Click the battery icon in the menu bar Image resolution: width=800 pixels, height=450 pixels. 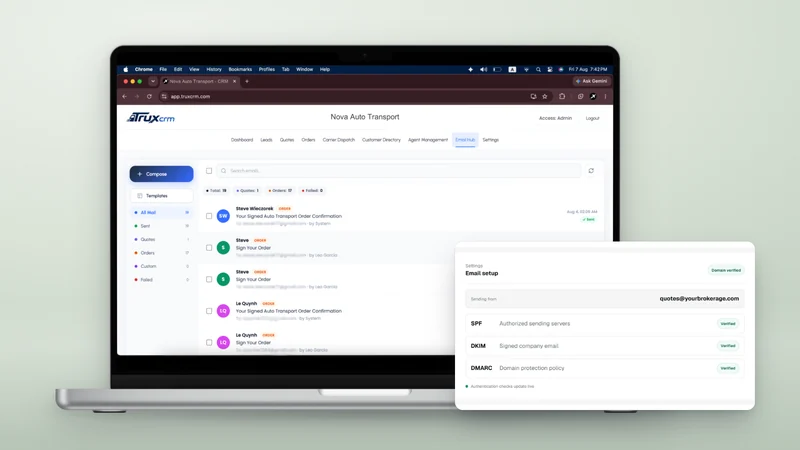click(x=497, y=69)
